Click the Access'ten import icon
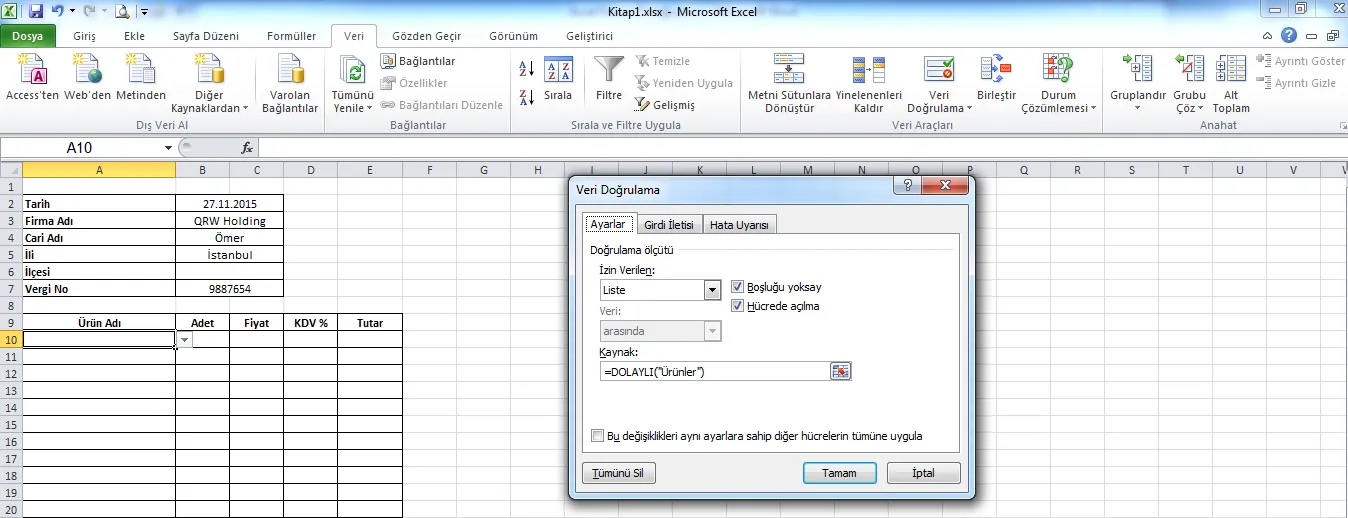 pyautogui.click(x=32, y=70)
